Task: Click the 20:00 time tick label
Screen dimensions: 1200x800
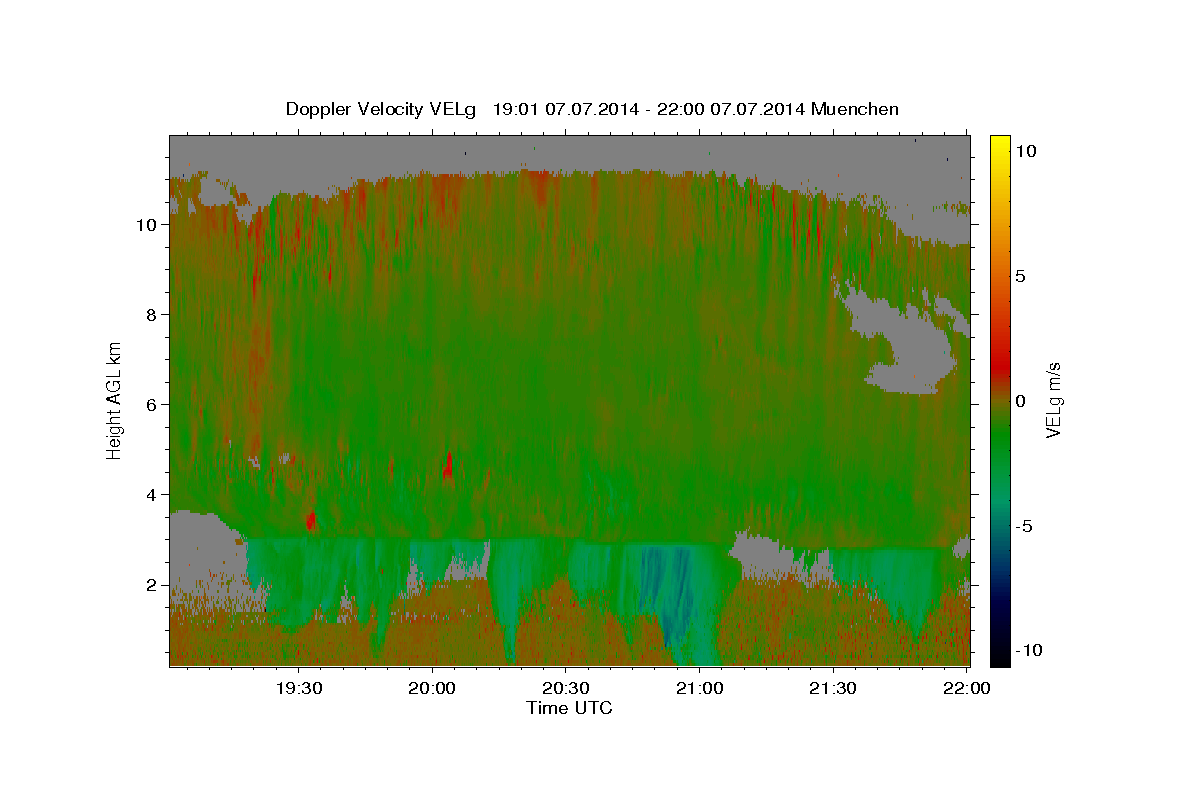Action: click(x=432, y=688)
